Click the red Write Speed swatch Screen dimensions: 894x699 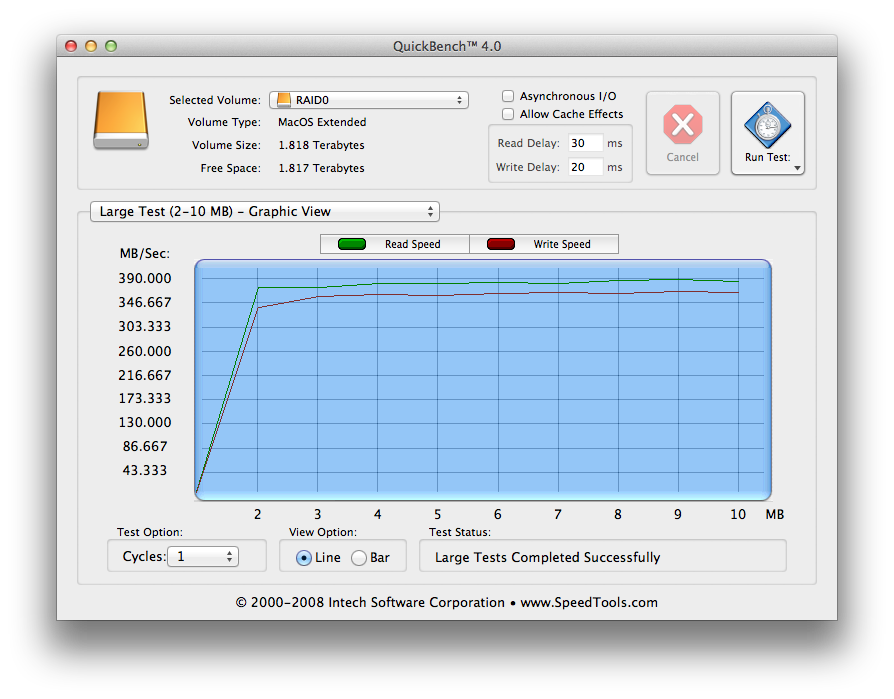pyautogui.click(x=501, y=244)
